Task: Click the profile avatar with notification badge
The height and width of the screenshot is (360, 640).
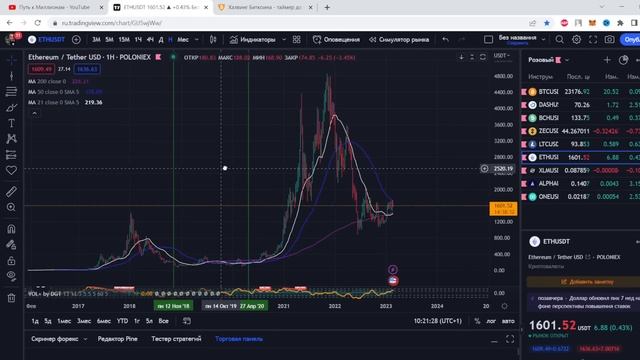Action: 11,39
